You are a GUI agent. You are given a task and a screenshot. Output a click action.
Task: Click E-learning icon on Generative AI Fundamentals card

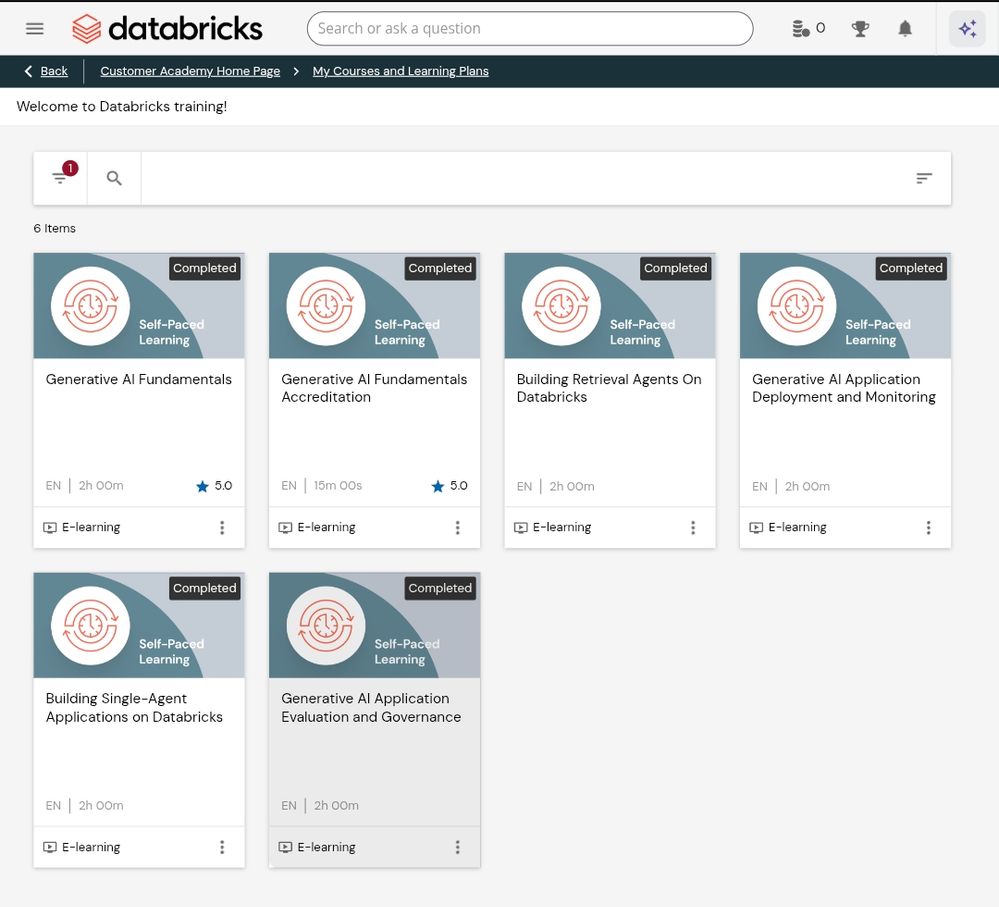point(50,527)
